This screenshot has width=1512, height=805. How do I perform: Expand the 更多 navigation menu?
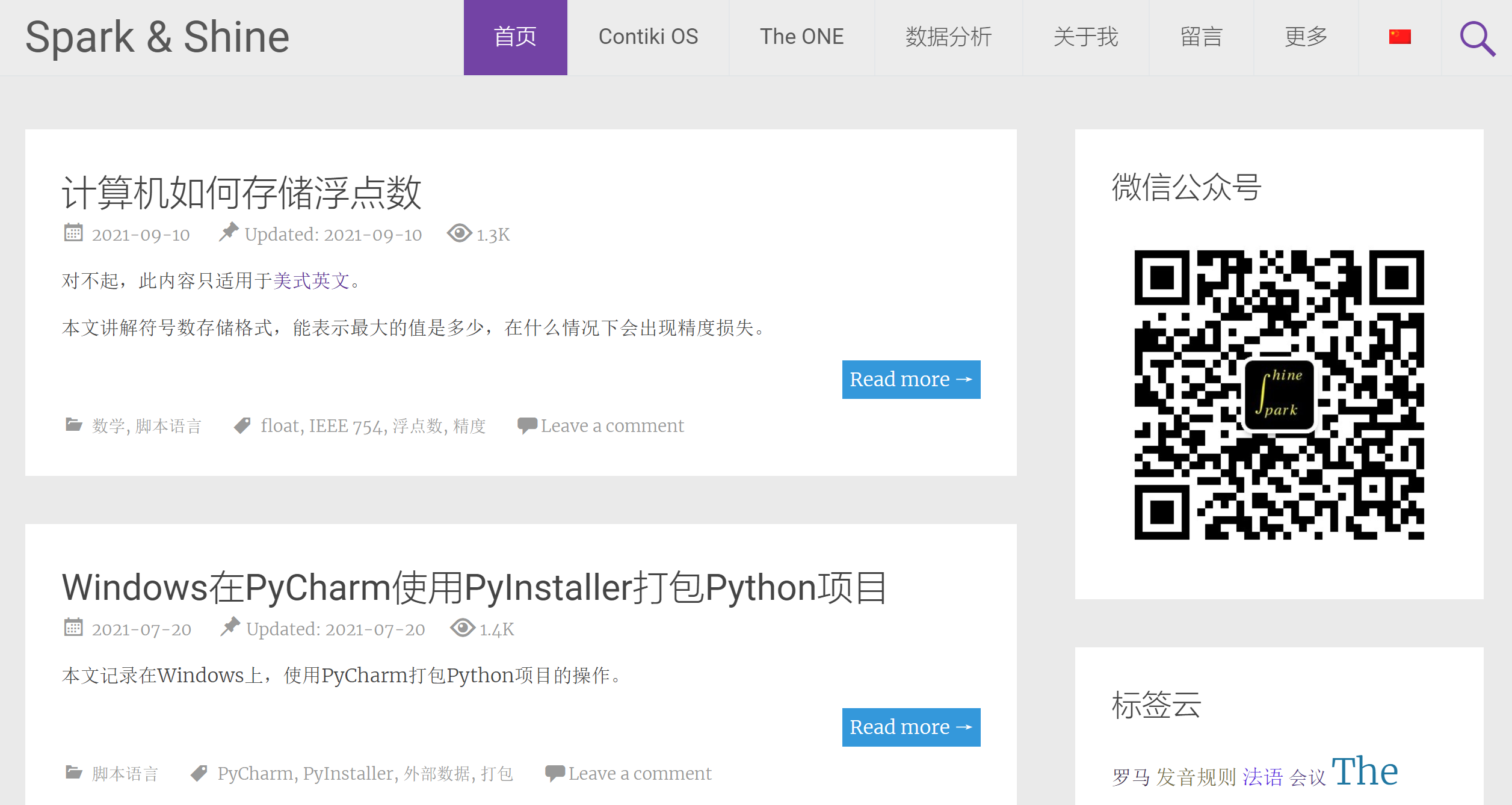(1306, 37)
